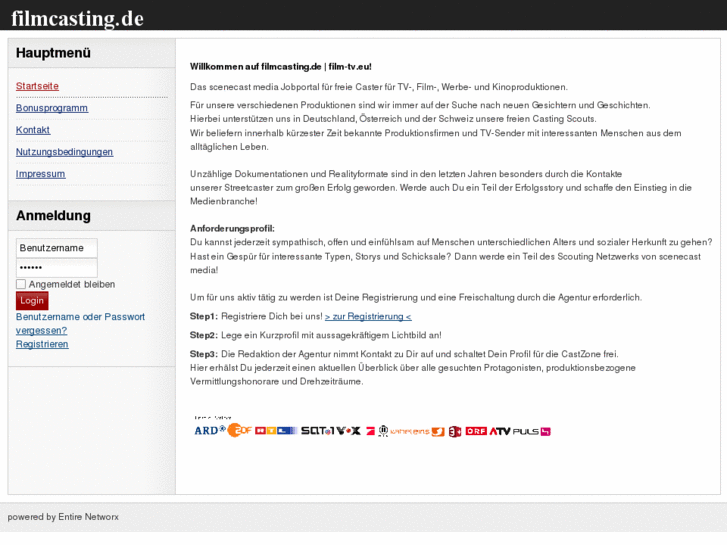This screenshot has height=545, width=727.
Task: Follow the '> zur Registrierung <' link
Action: (x=368, y=316)
